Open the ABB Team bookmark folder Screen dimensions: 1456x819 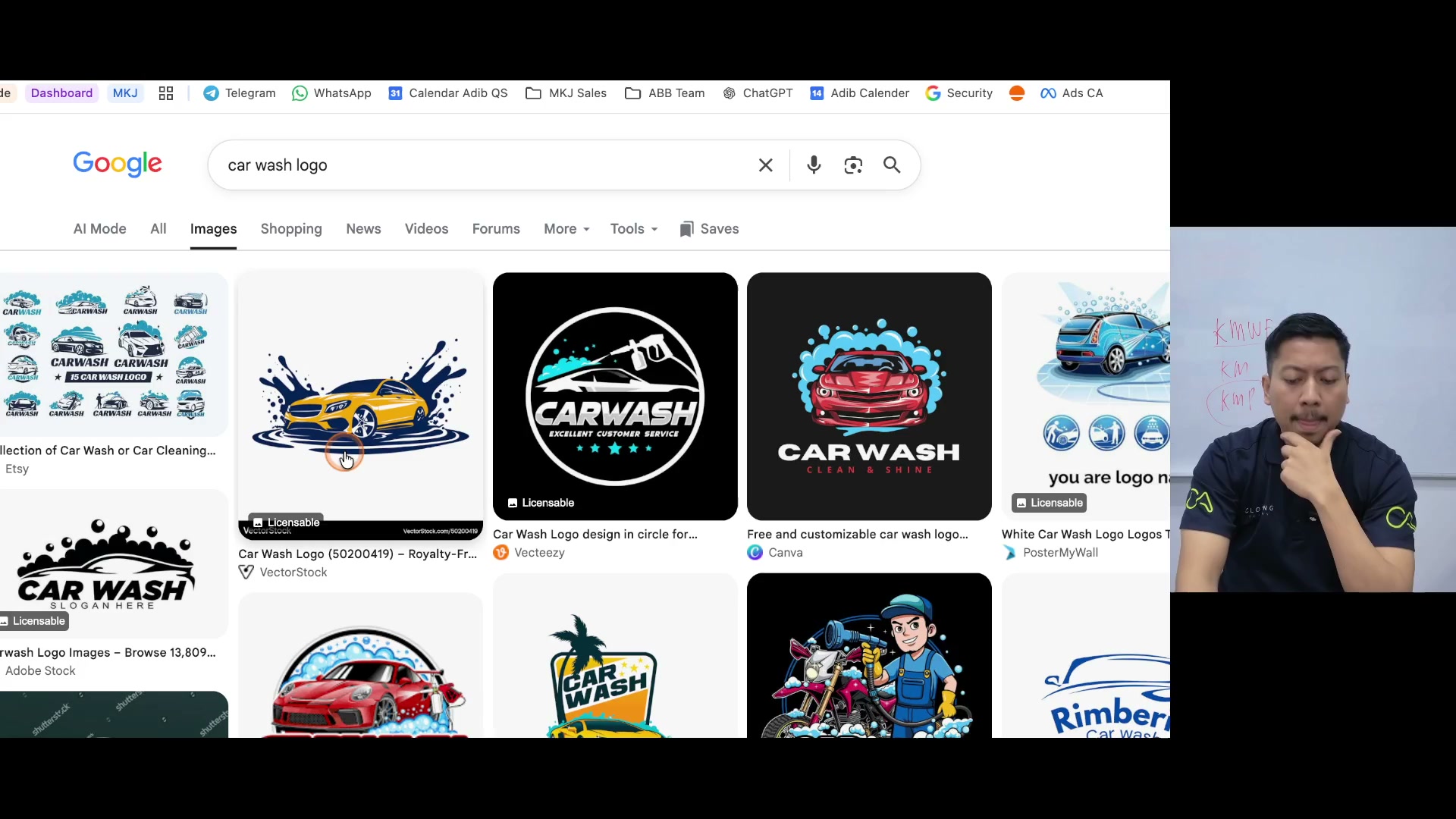pos(664,93)
